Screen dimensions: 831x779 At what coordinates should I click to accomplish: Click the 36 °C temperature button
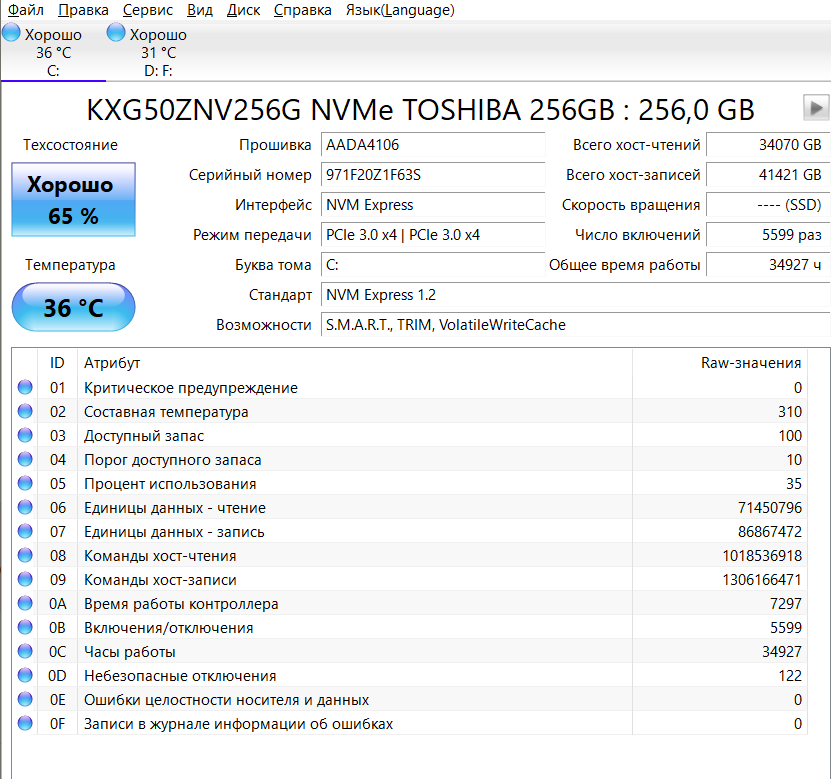(x=73, y=308)
